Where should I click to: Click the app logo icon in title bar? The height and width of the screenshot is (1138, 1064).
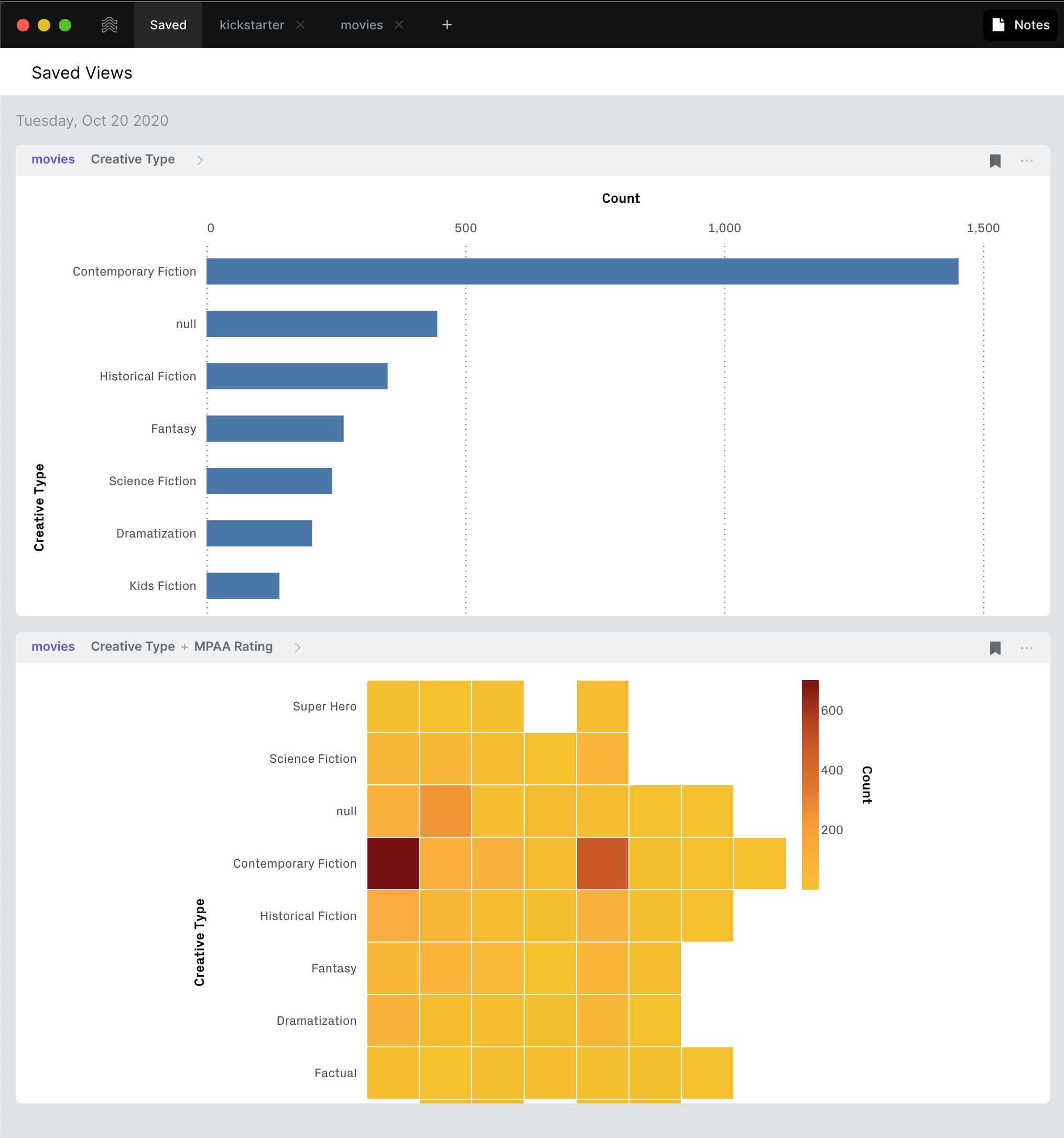pyautogui.click(x=109, y=25)
